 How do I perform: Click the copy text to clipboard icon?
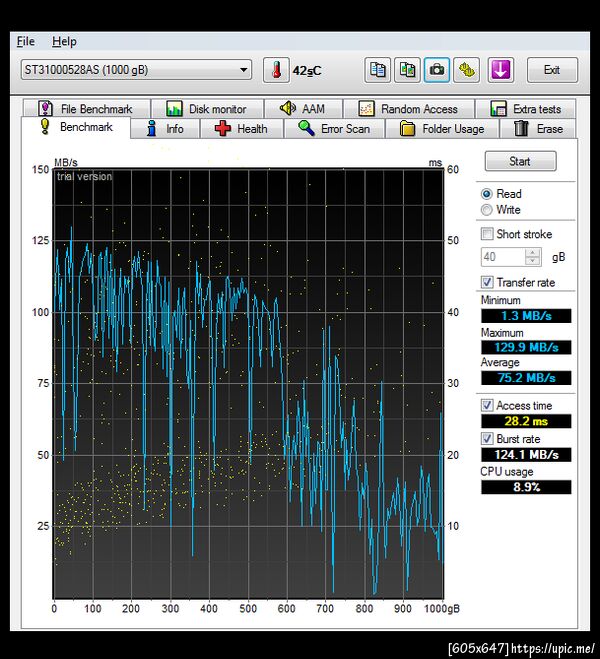[377, 70]
